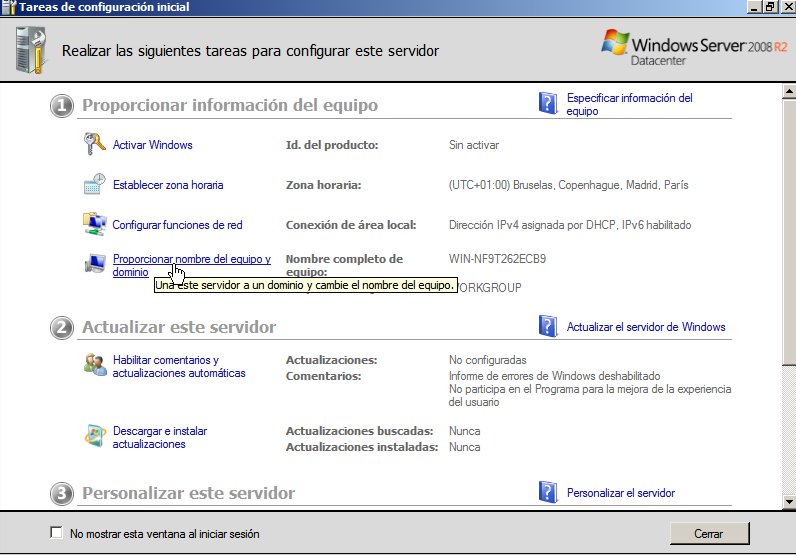Click the Cerrar button

click(x=709, y=534)
